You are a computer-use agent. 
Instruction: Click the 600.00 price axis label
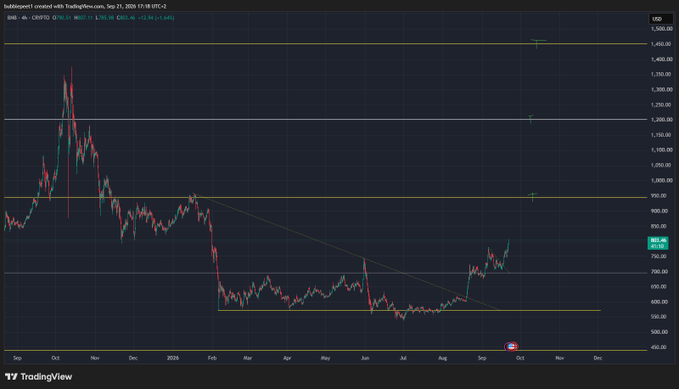click(659, 302)
